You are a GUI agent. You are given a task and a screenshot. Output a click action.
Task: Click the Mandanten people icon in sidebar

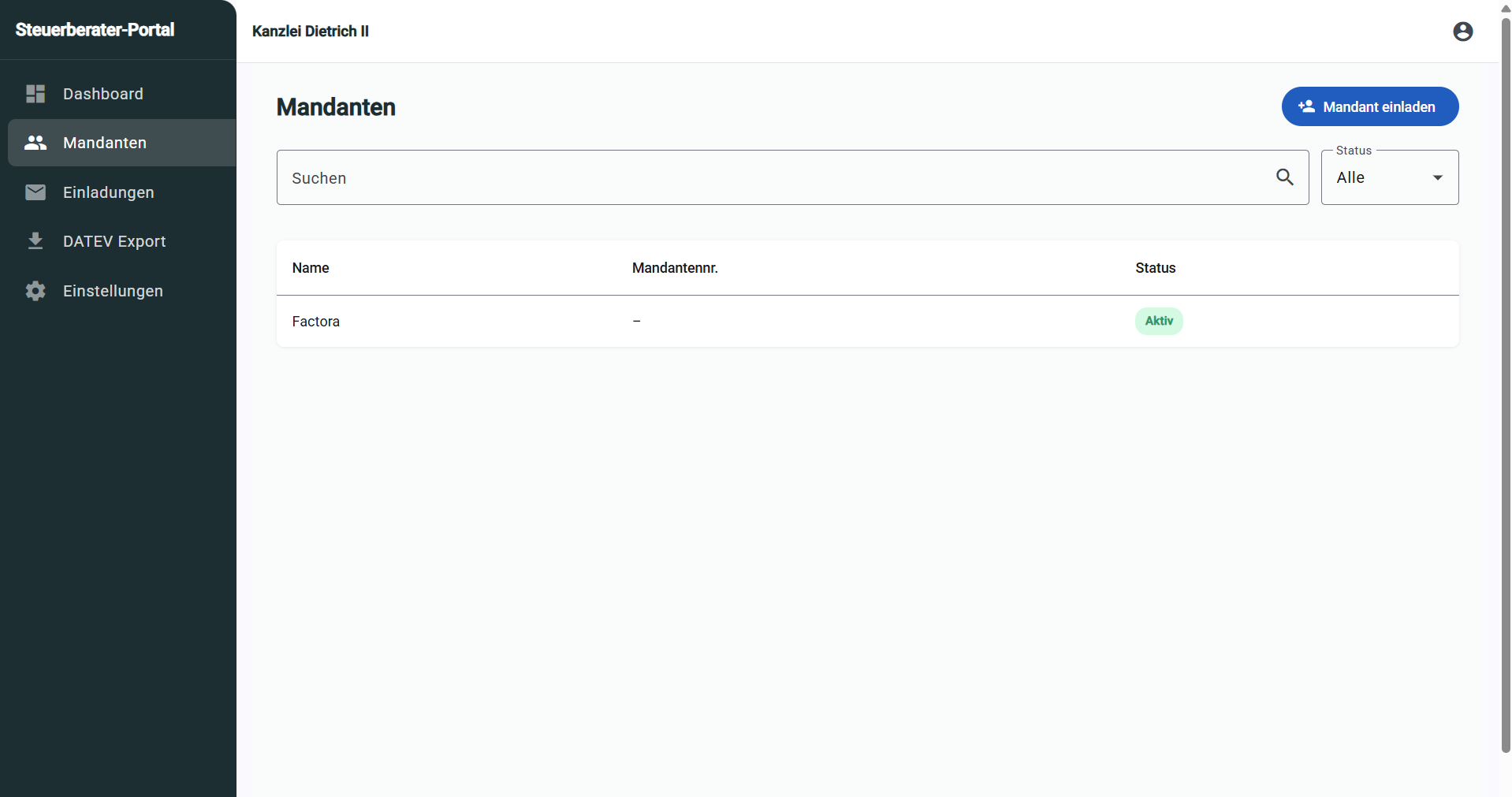pyautogui.click(x=35, y=143)
